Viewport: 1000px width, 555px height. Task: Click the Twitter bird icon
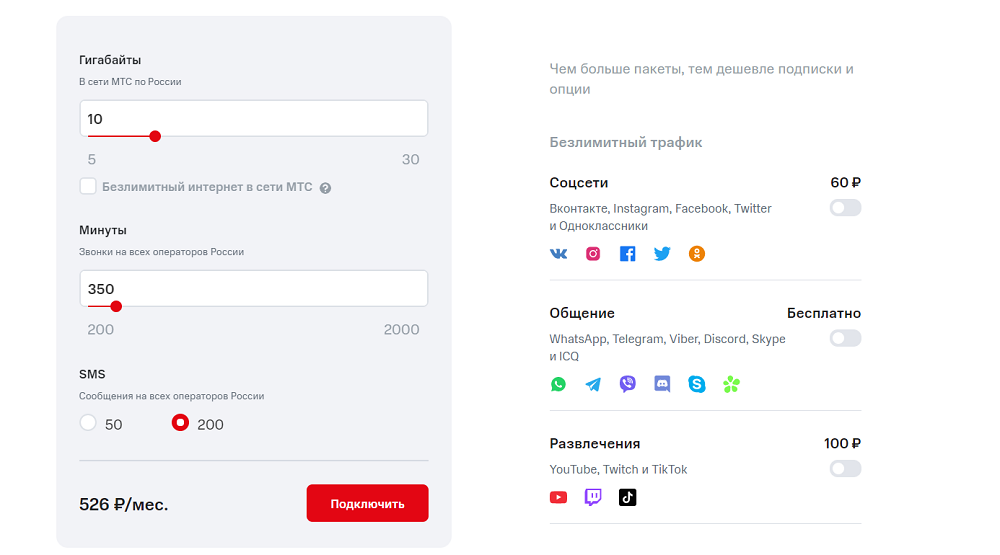click(662, 254)
